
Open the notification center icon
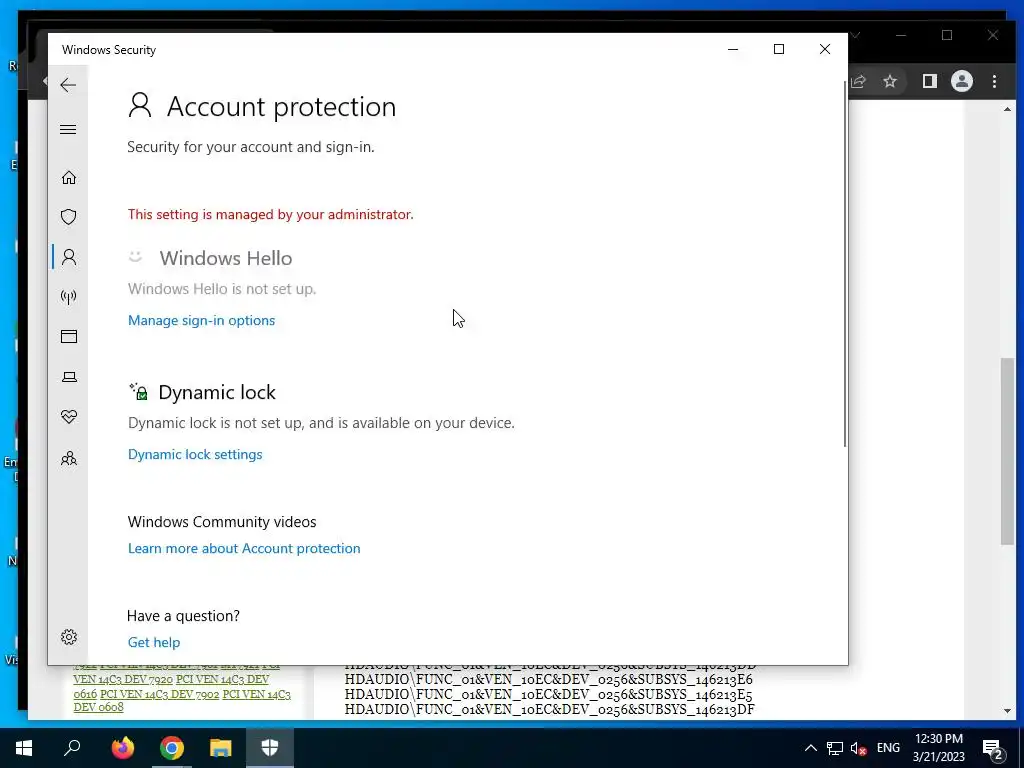992,748
